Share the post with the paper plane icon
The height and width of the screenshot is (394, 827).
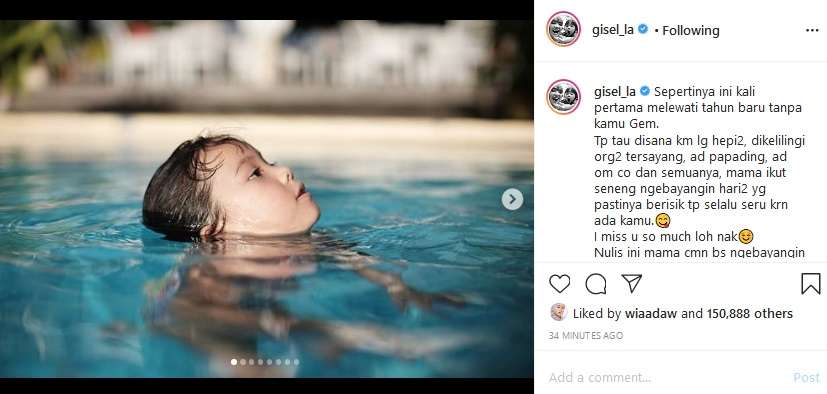tap(631, 284)
